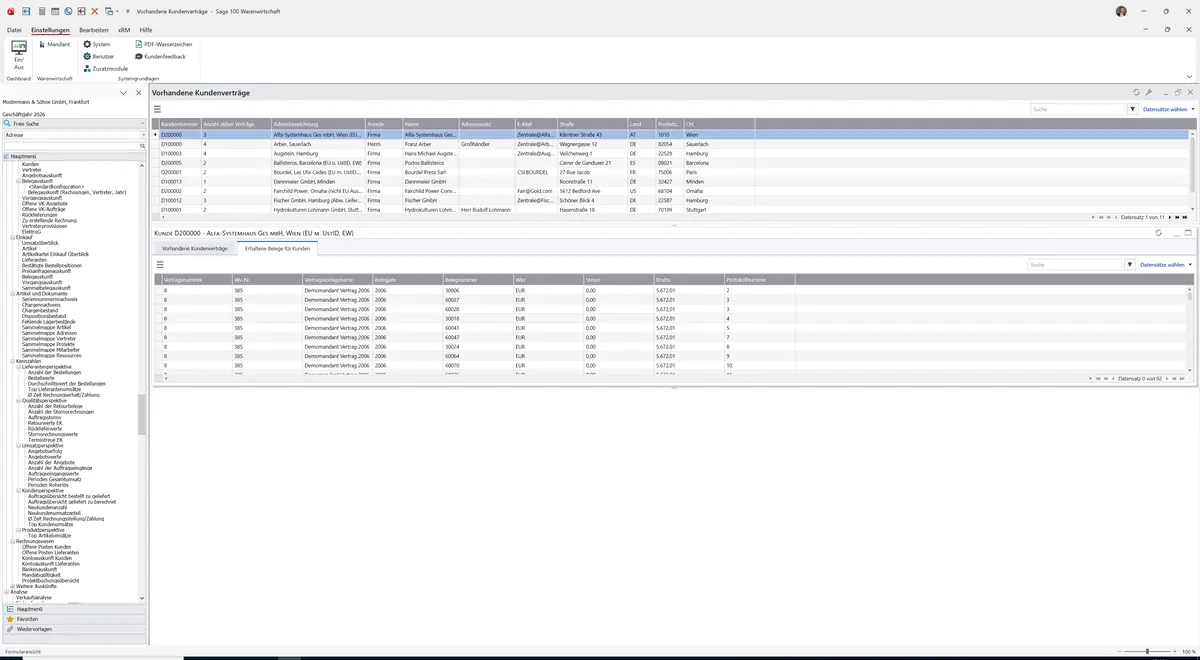Click the calendar icon in quick access toolbar

point(54,11)
